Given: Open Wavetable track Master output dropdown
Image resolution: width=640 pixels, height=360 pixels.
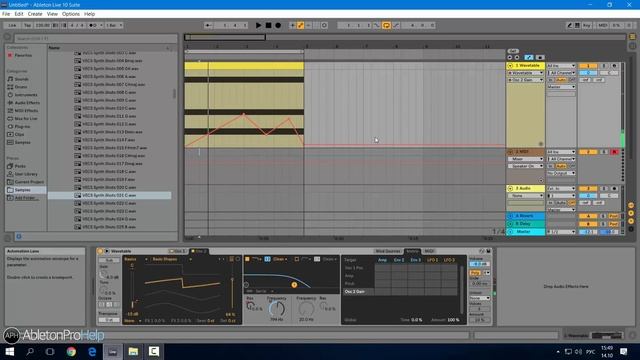Looking at the screenshot, I should (x=561, y=87).
